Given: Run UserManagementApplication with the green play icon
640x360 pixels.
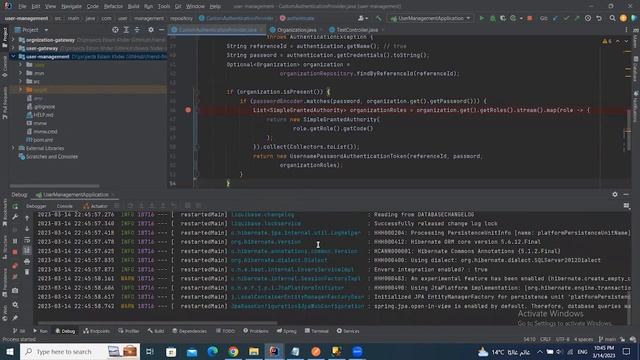Looking at the screenshot, I should point(482,18).
